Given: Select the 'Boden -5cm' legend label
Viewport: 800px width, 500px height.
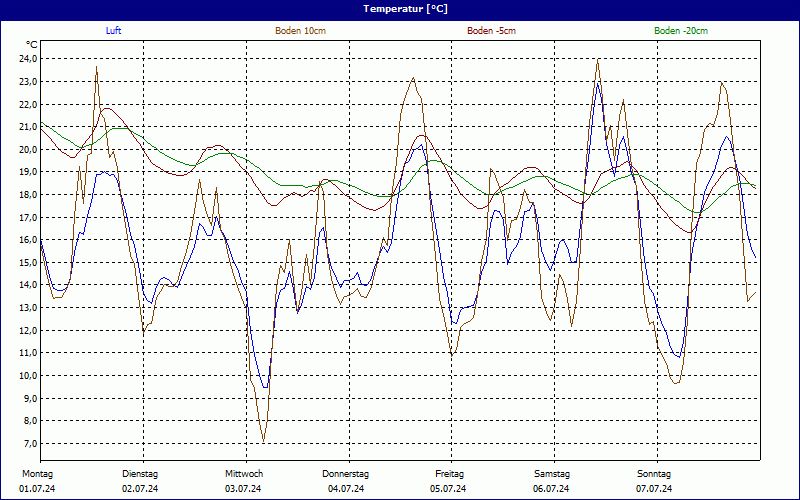Looking at the screenshot, I should tap(491, 31).
